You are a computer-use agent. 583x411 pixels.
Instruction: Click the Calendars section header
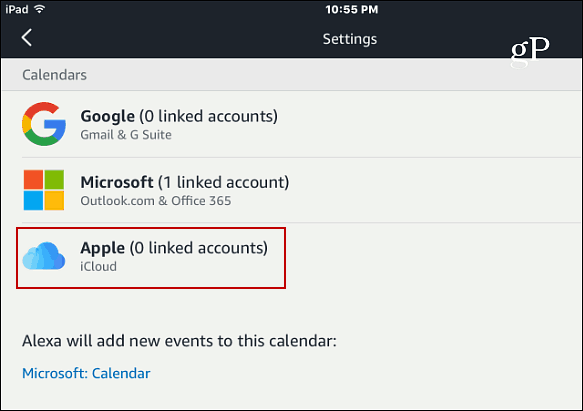(x=54, y=75)
